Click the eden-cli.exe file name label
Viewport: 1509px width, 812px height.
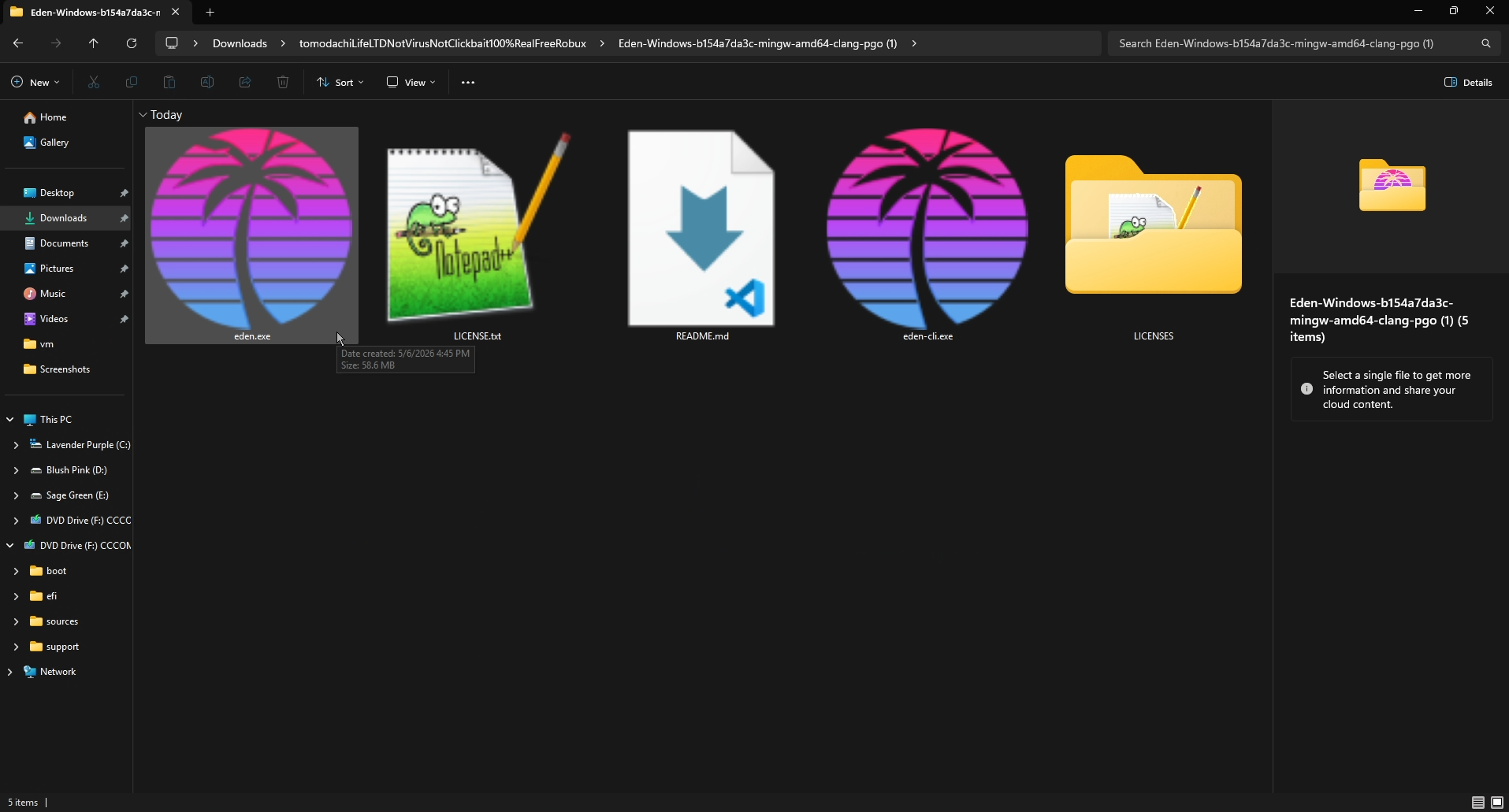click(927, 336)
